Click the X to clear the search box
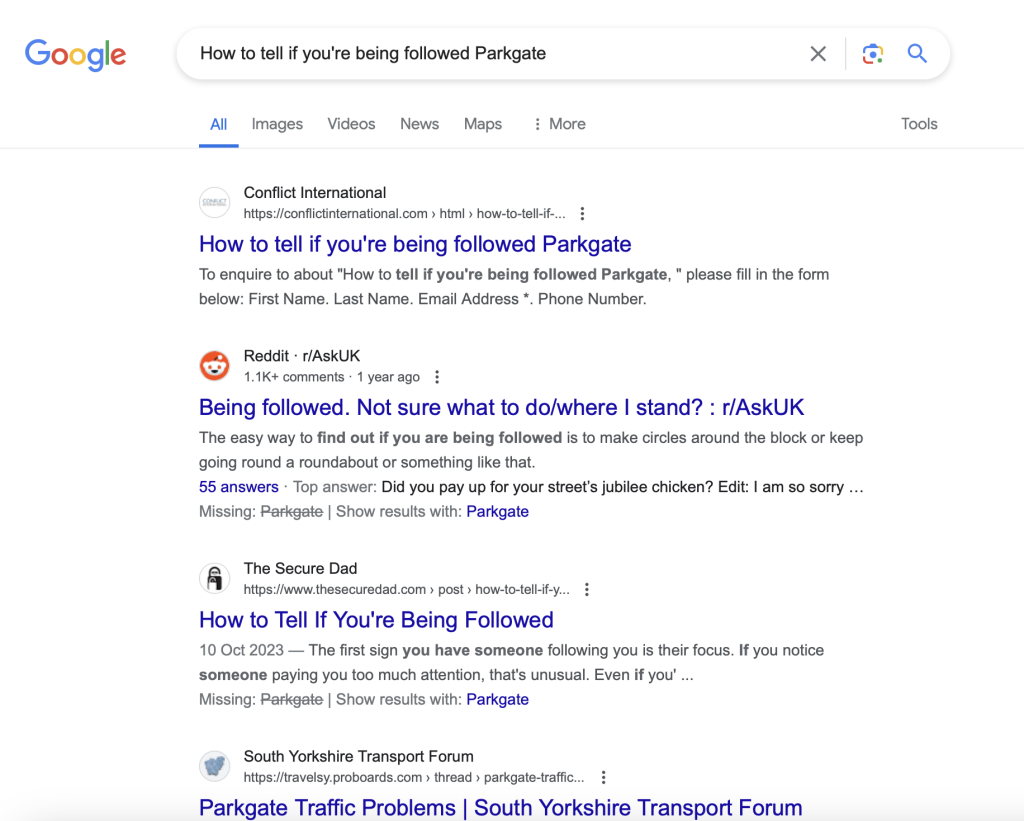The width and height of the screenshot is (1024, 821). point(818,53)
